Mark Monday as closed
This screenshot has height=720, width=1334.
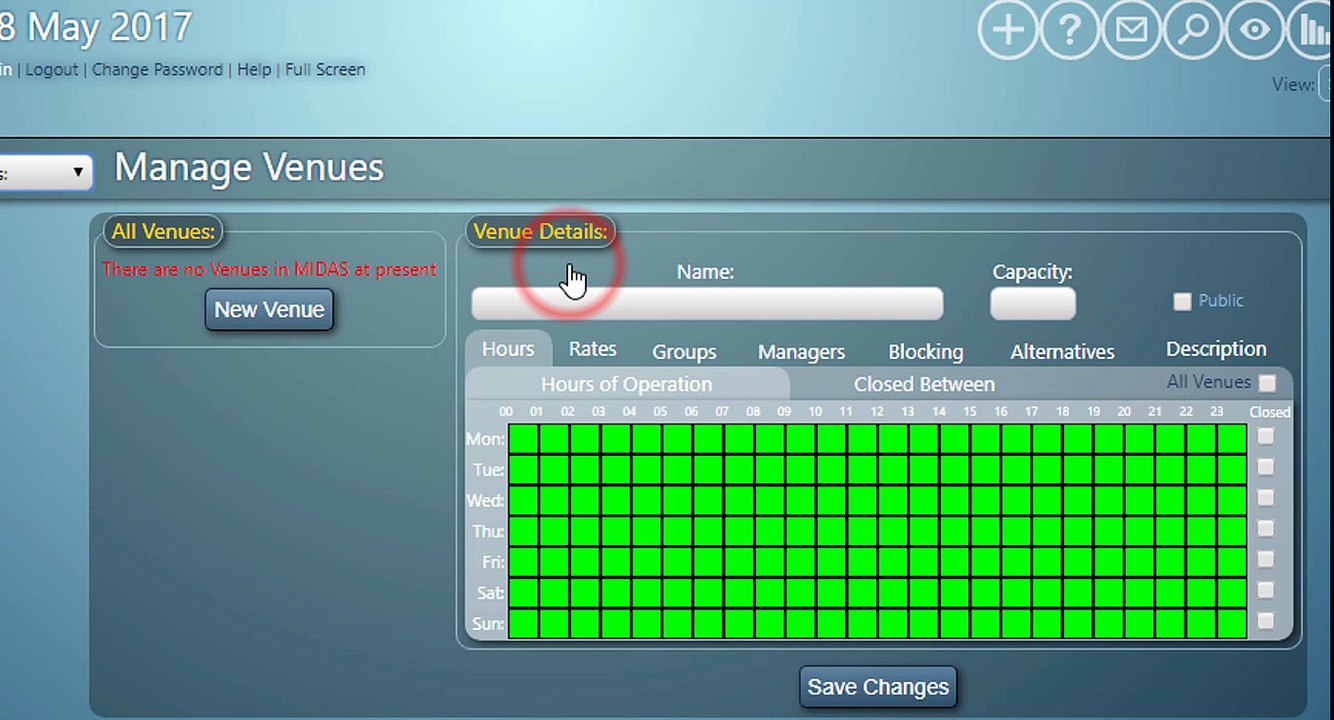(x=1266, y=436)
